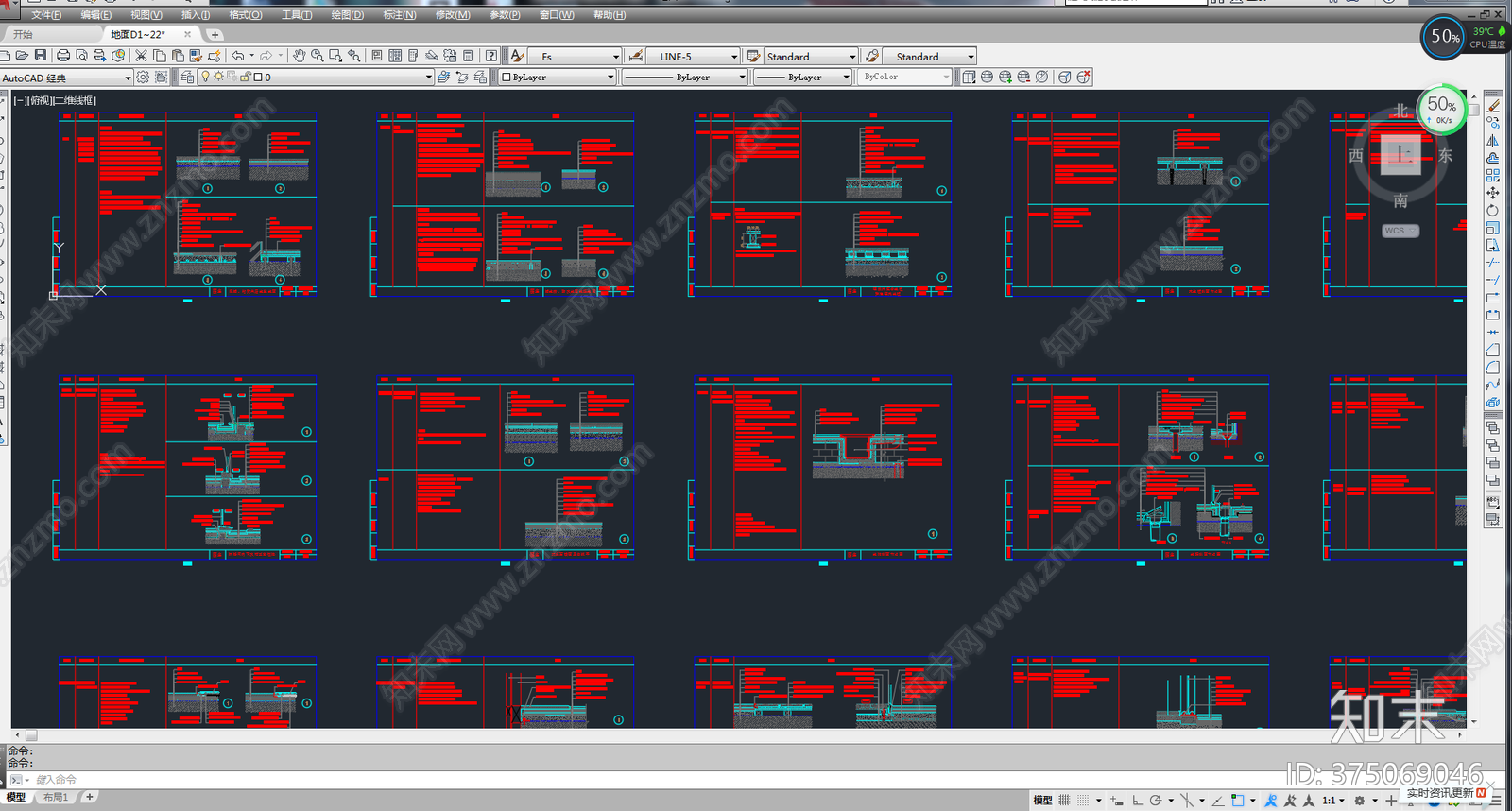Expand the AutoCAD 经典 workspace dropdown
The width and height of the screenshot is (1512, 811).
coord(128,78)
